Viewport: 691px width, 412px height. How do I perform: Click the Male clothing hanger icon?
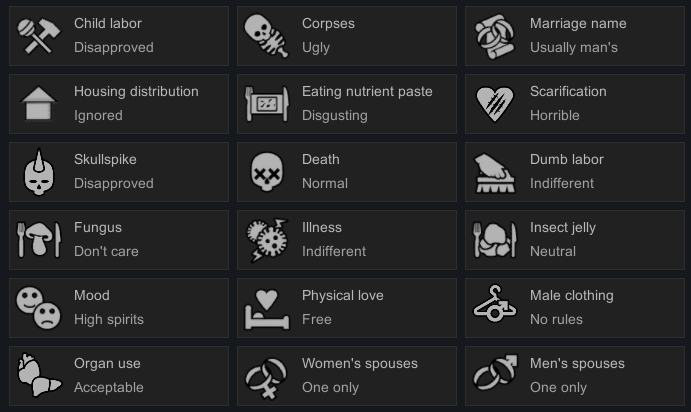pos(496,307)
